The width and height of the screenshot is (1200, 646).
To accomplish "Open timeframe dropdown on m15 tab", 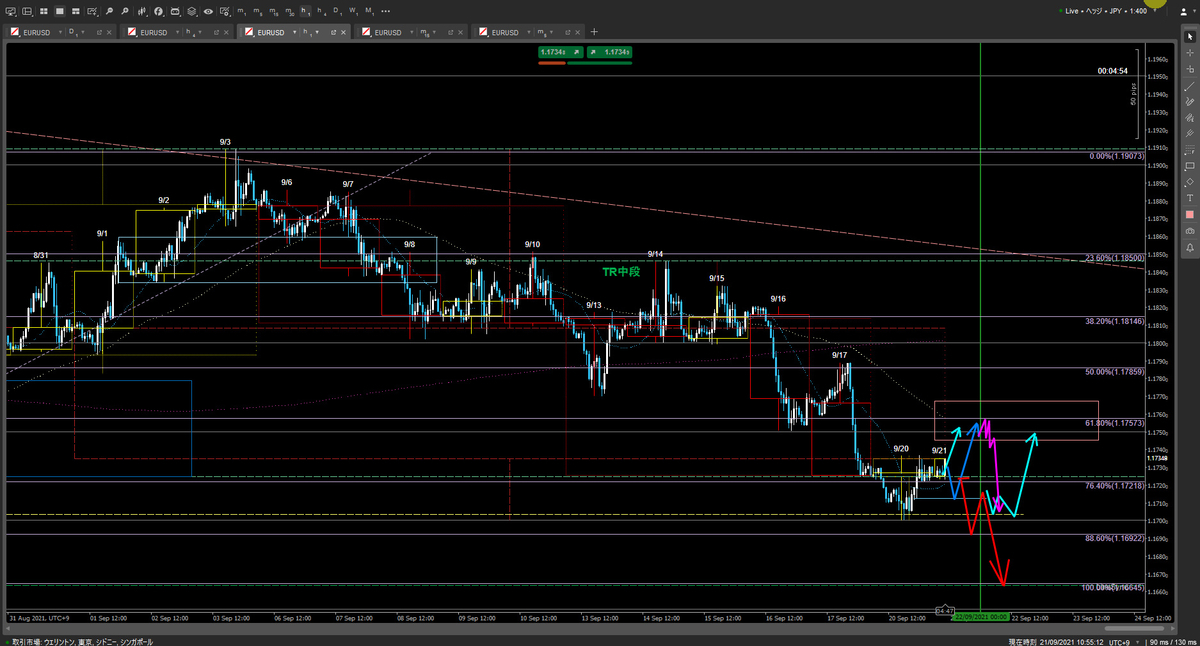I will [x=433, y=33].
